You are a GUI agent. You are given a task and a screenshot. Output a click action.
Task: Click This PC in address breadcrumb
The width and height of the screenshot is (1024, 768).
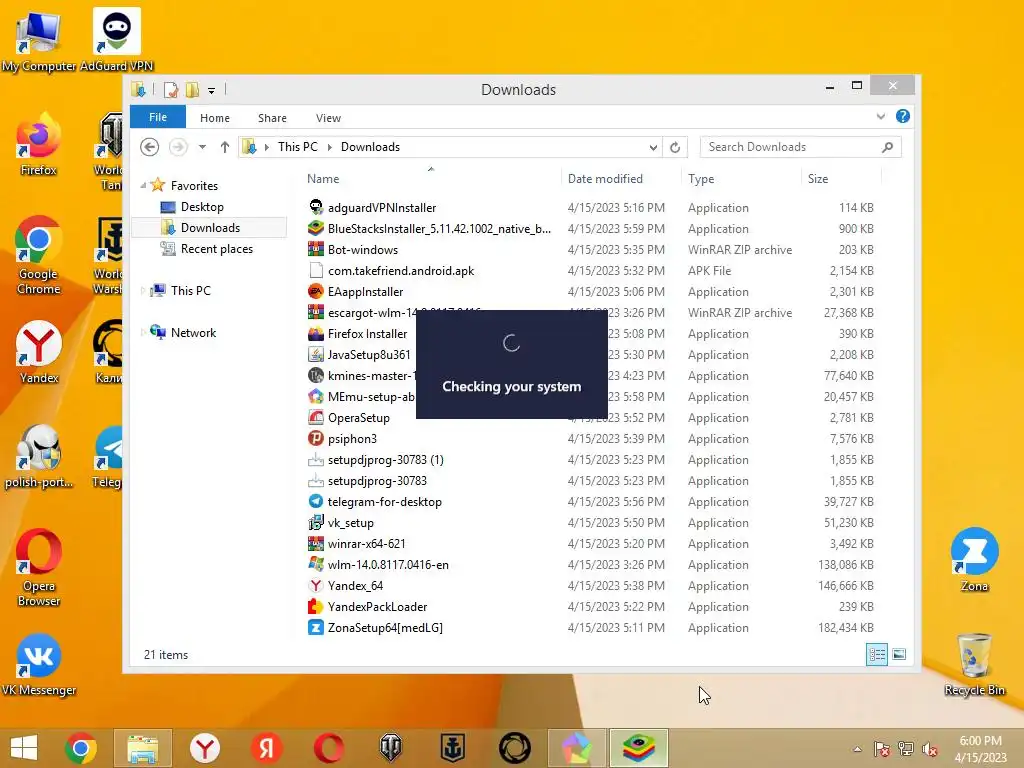[298, 147]
